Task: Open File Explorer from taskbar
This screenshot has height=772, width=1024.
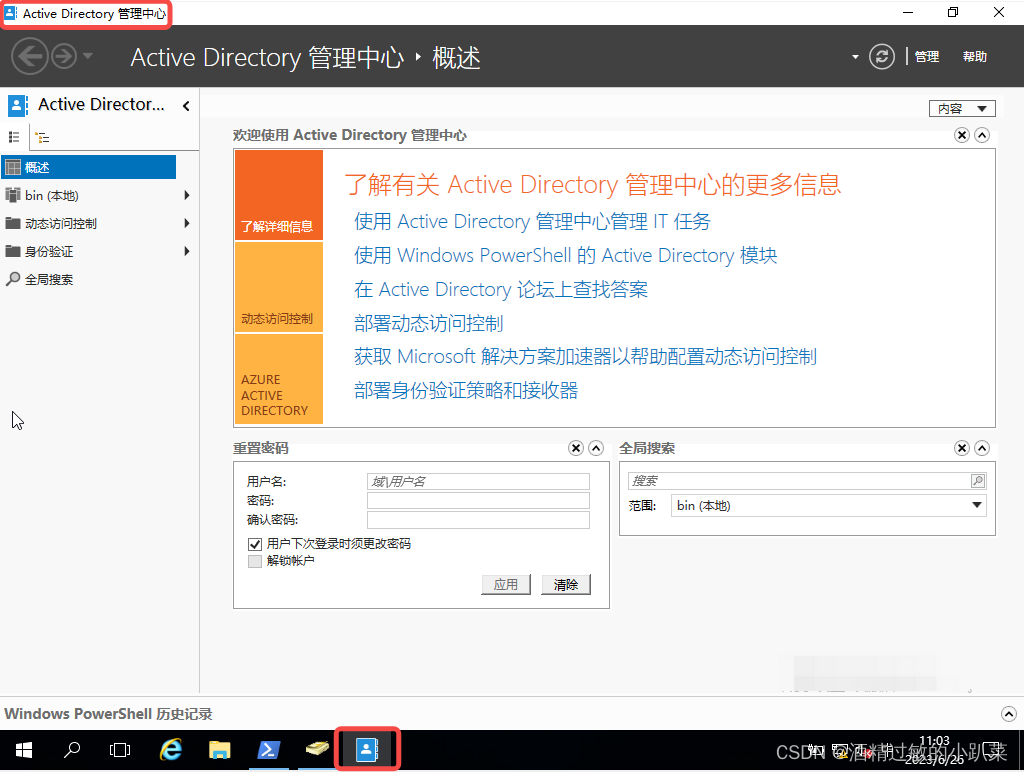Action: click(219, 750)
